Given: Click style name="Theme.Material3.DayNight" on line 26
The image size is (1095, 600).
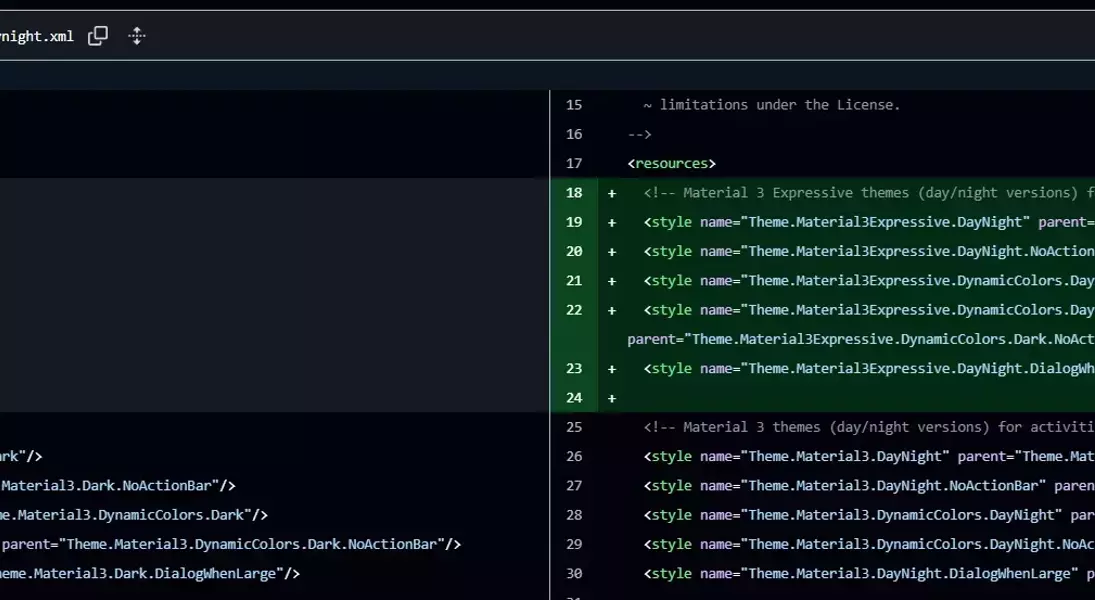Looking at the screenshot, I should click(796, 457).
